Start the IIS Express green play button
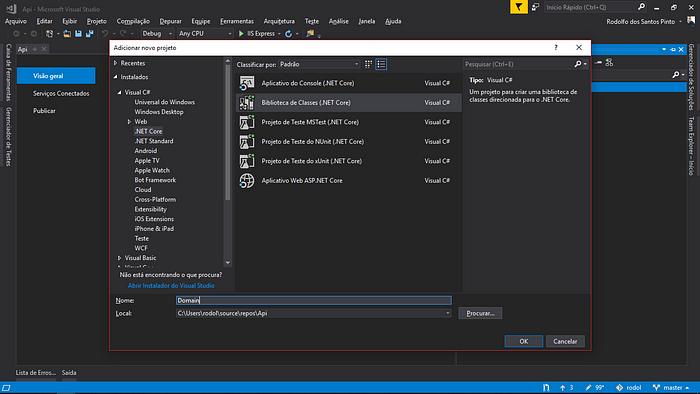The image size is (700, 394). (241, 33)
